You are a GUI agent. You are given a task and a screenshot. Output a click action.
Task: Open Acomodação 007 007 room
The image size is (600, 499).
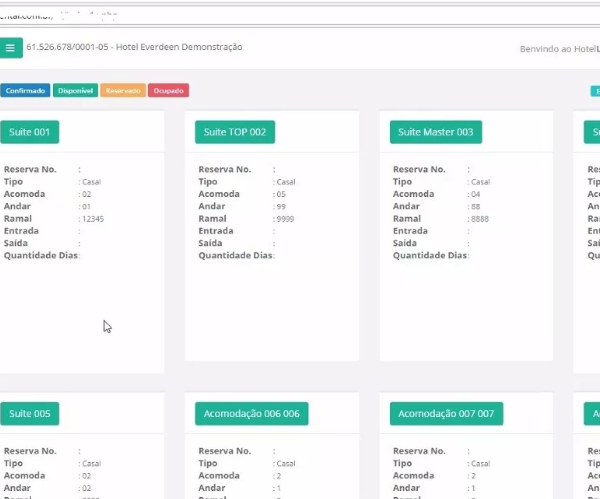click(x=447, y=413)
